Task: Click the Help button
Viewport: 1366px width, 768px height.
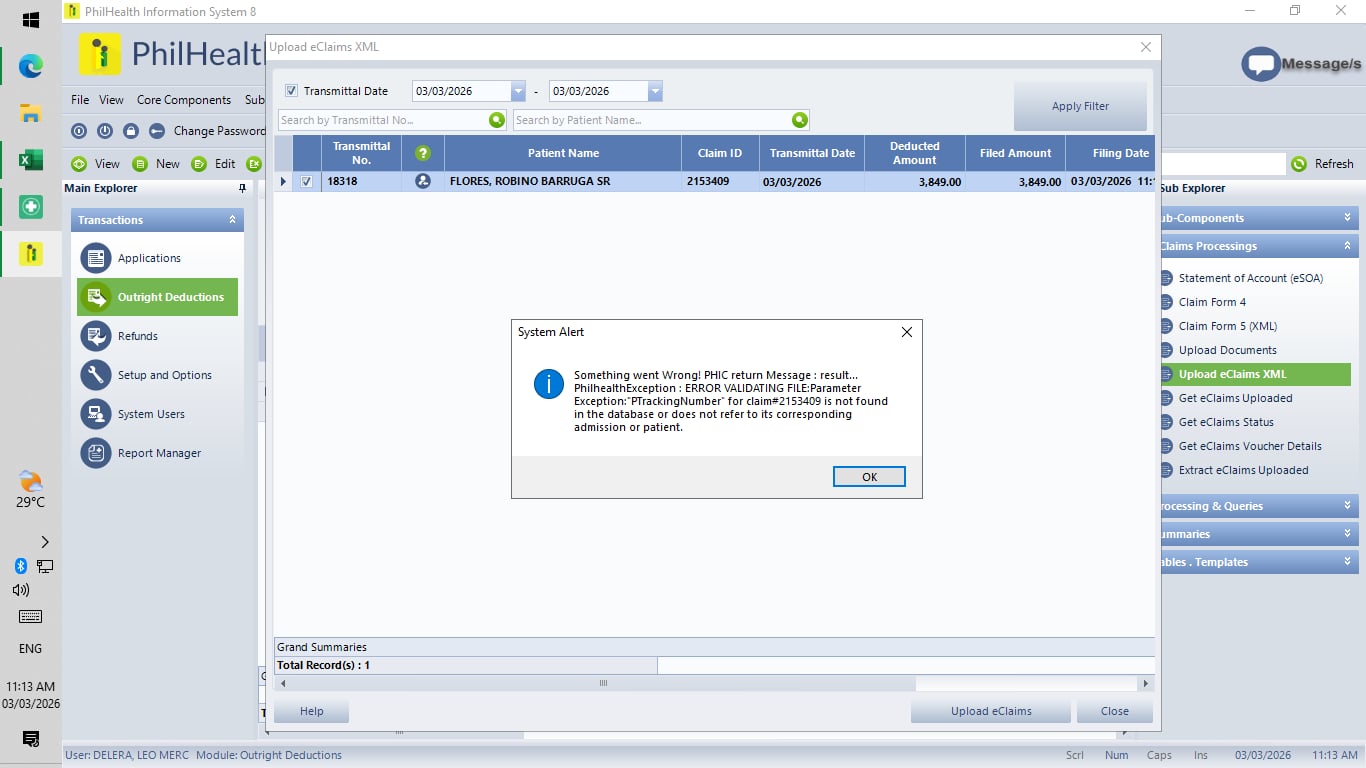Action: pos(312,711)
